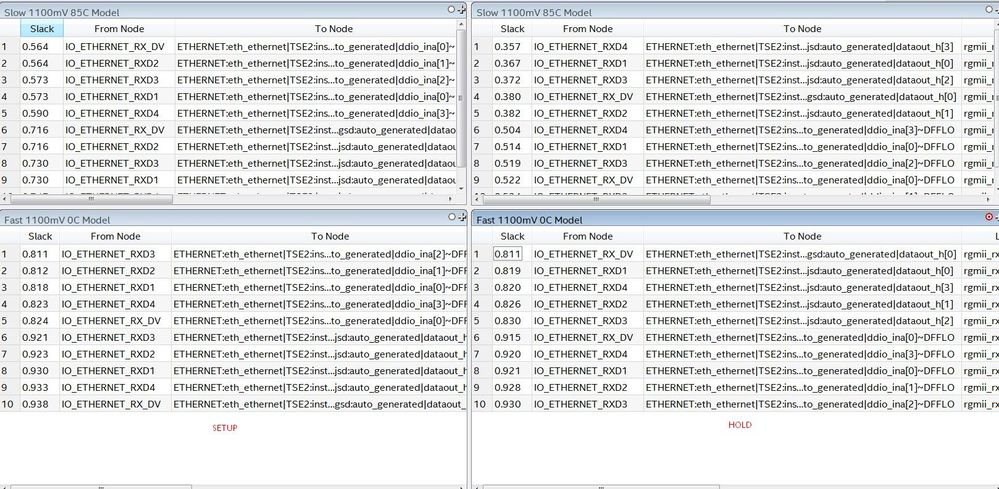Select the slack cell 0.367 for IO_ETHERNET_RXD1
999x489 pixels.
(512, 64)
